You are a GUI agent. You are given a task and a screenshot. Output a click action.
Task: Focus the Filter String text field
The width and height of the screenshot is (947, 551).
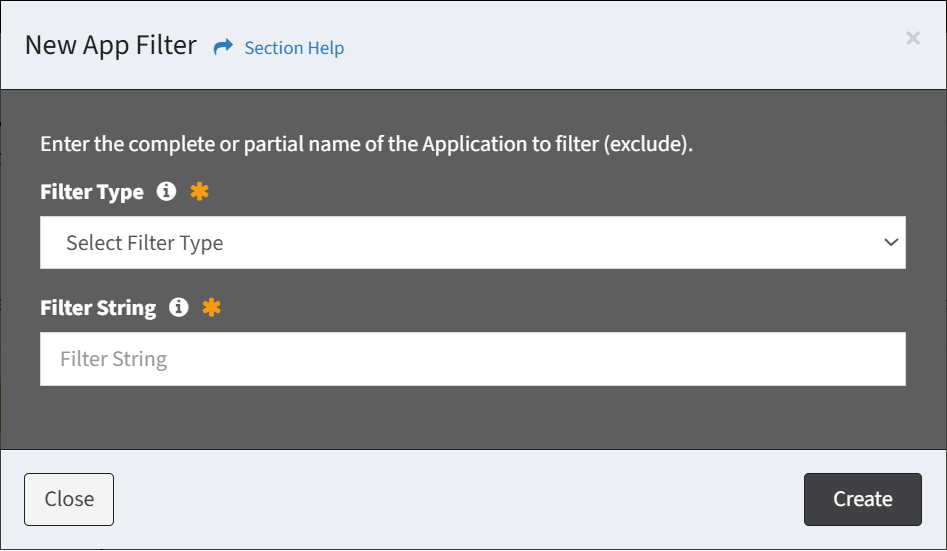point(472,359)
